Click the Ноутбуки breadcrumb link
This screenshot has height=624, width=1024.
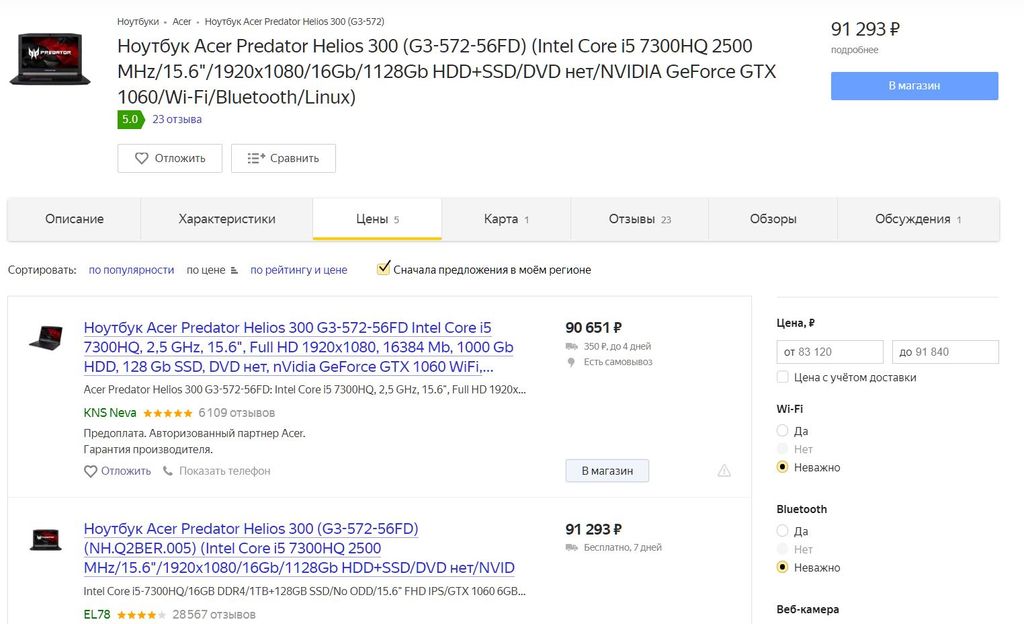point(138,21)
